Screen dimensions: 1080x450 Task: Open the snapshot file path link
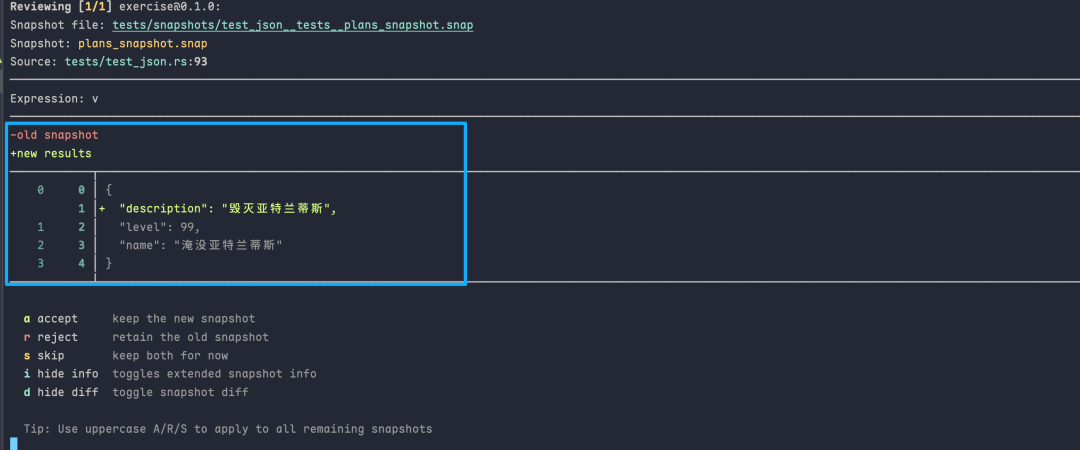click(x=292, y=25)
